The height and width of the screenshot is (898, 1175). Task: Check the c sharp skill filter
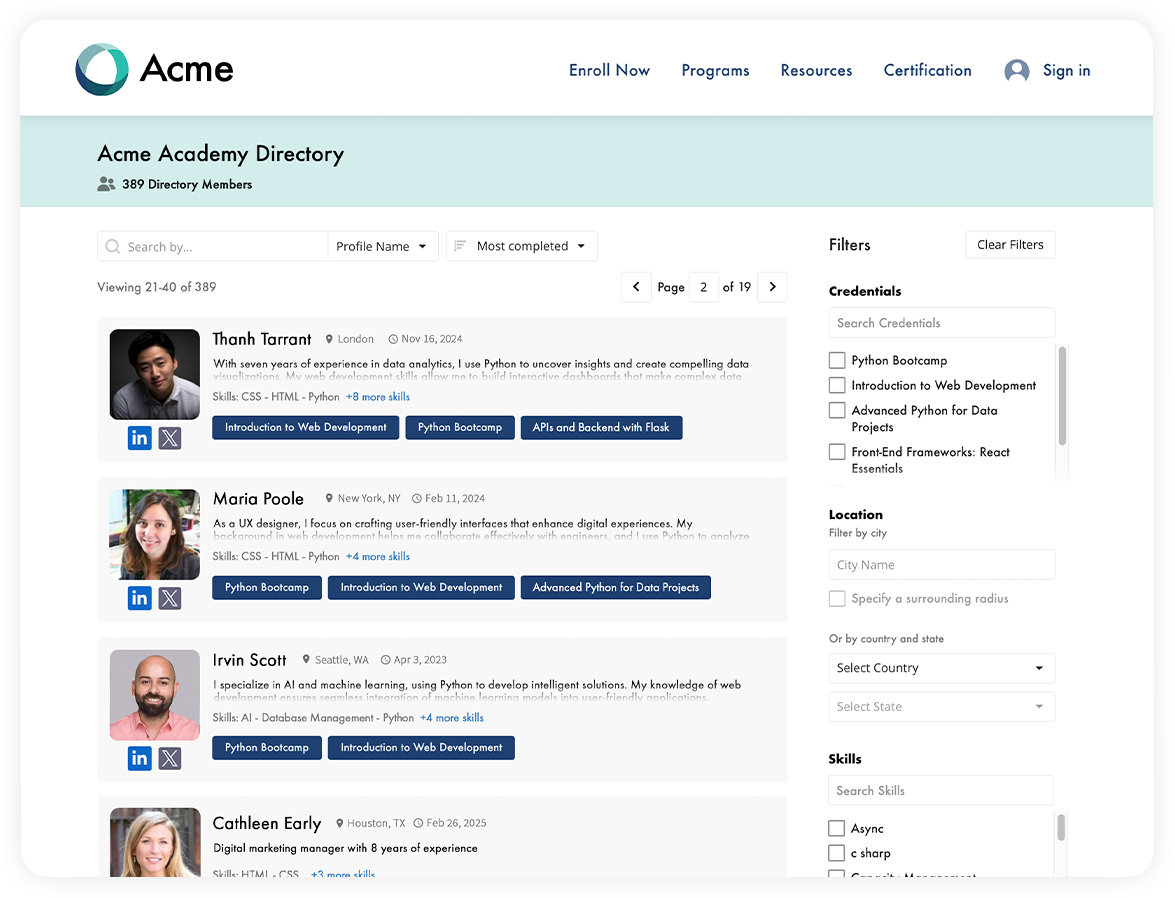pos(836,853)
